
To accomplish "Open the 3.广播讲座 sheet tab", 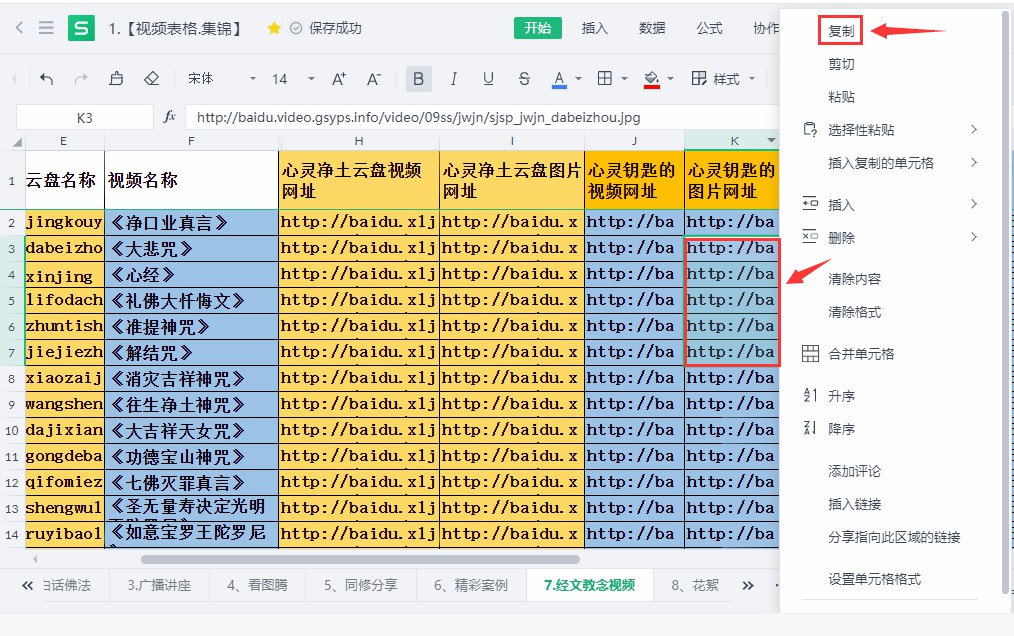I will (159, 586).
